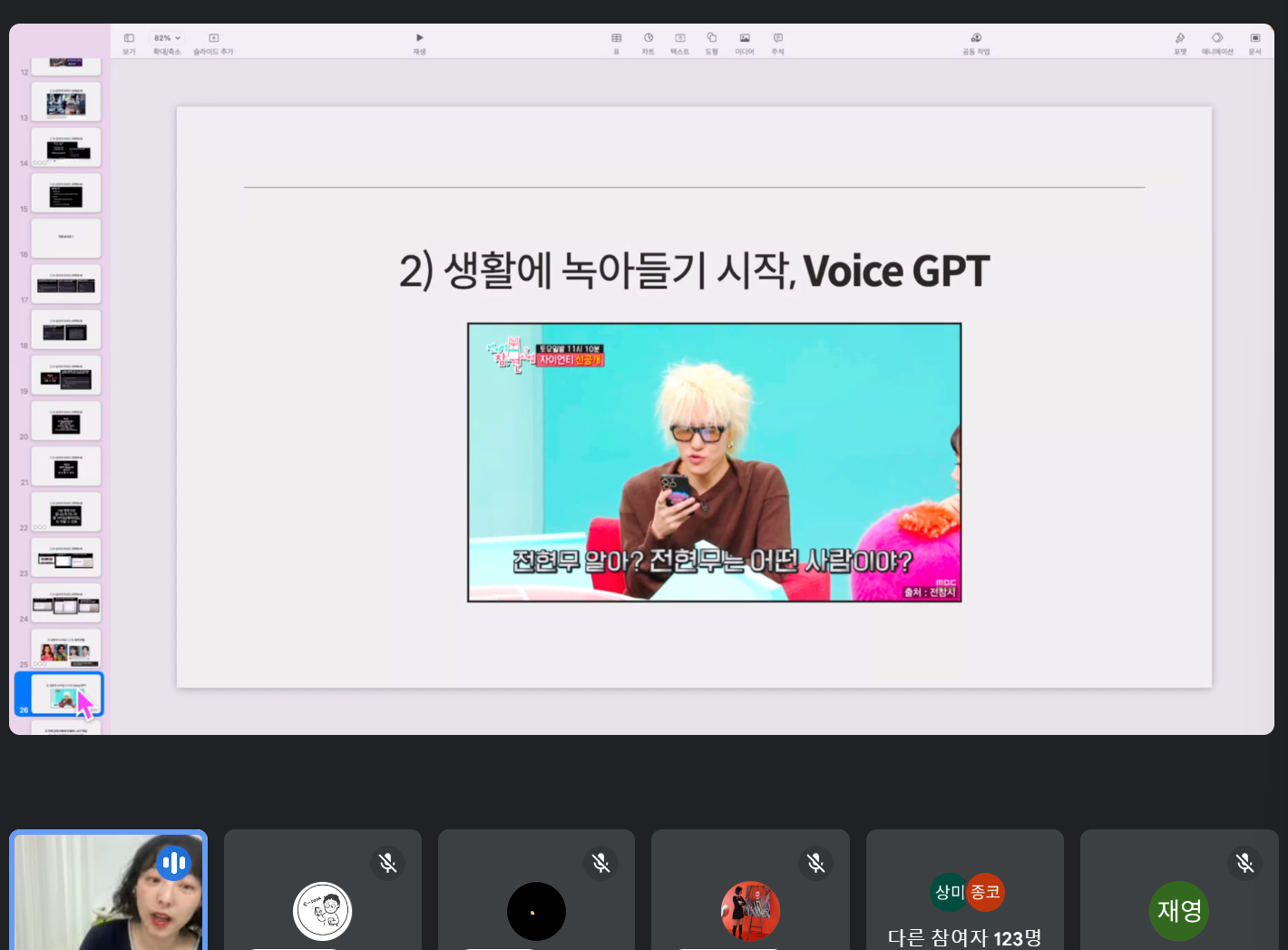Select the presenter's video tile
This screenshot has height=950, width=1288.
click(x=109, y=890)
